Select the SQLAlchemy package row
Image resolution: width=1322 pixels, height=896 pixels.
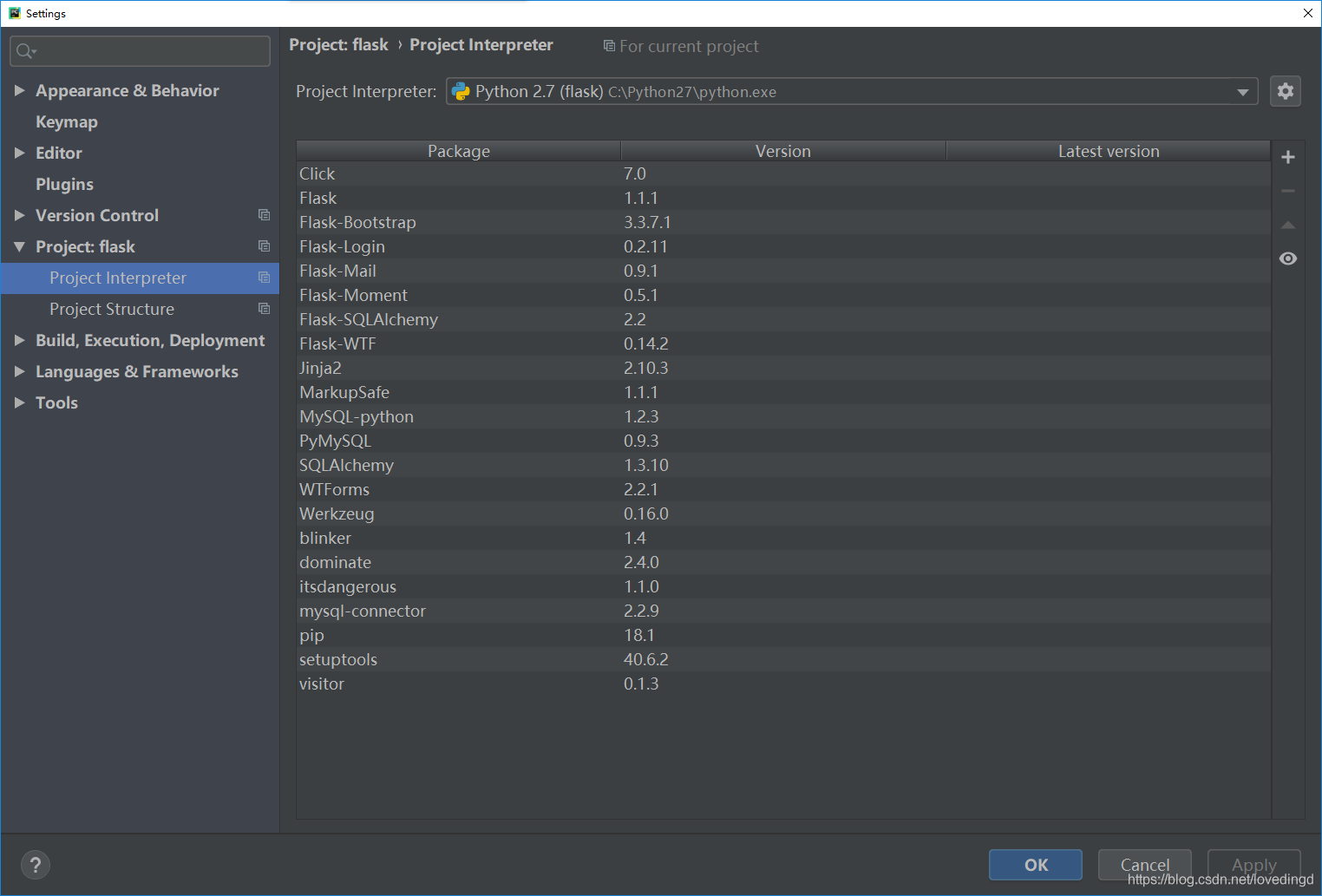click(x=783, y=465)
